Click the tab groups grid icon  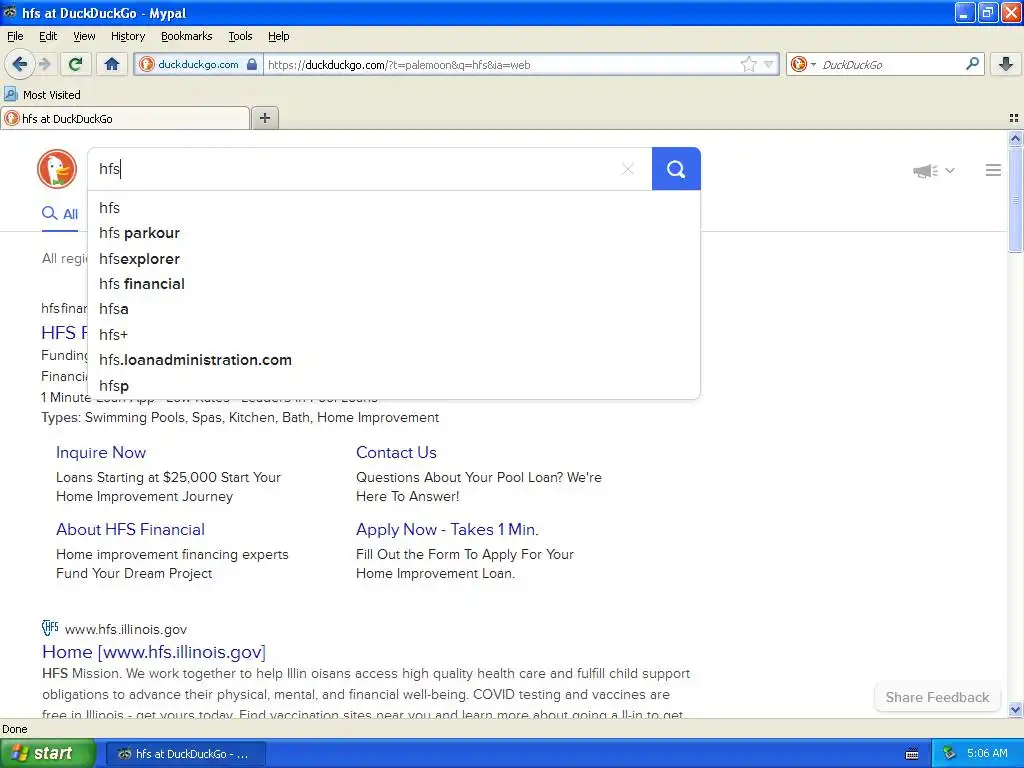coord(1014,118)
